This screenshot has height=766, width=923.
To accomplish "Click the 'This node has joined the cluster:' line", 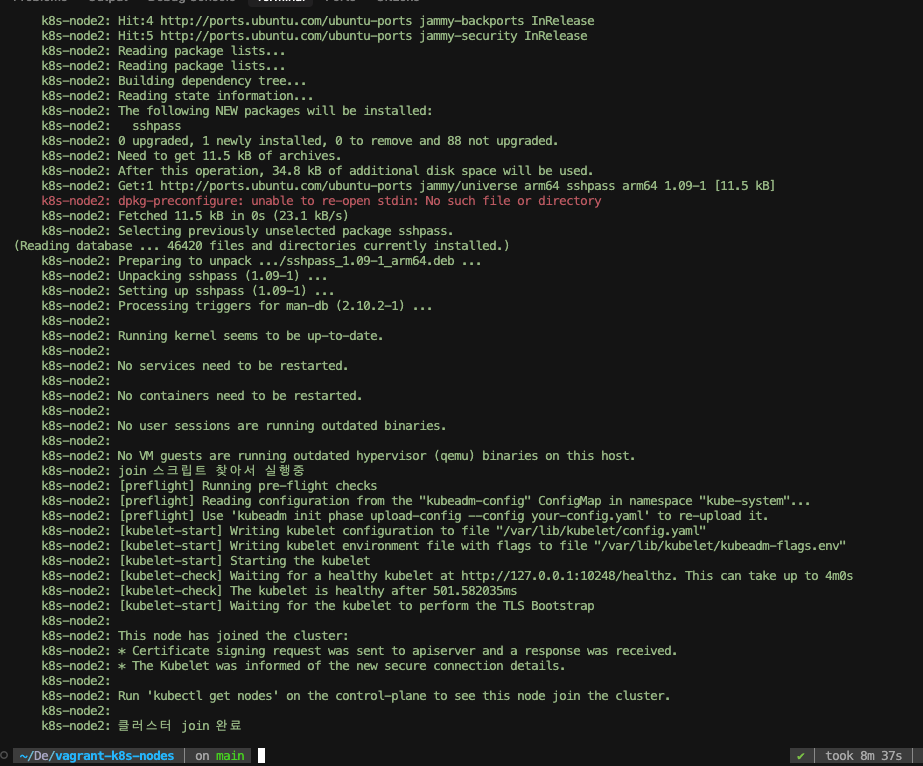I will 195,636.
